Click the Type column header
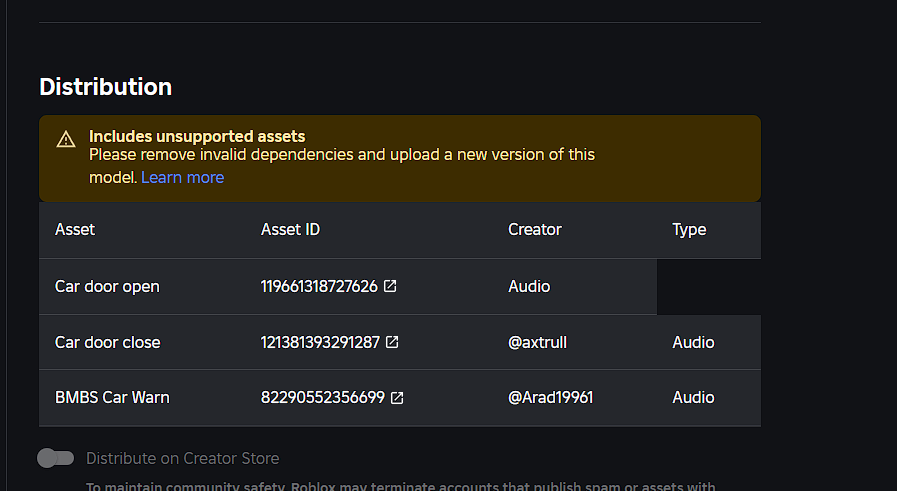 click(689, 230)
